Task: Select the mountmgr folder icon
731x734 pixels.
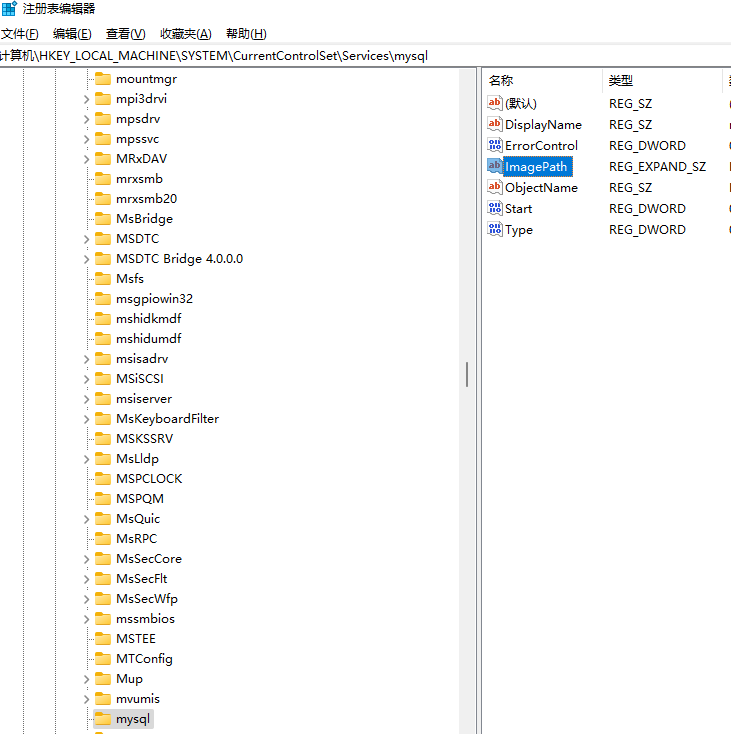Action: pos(102,79)
